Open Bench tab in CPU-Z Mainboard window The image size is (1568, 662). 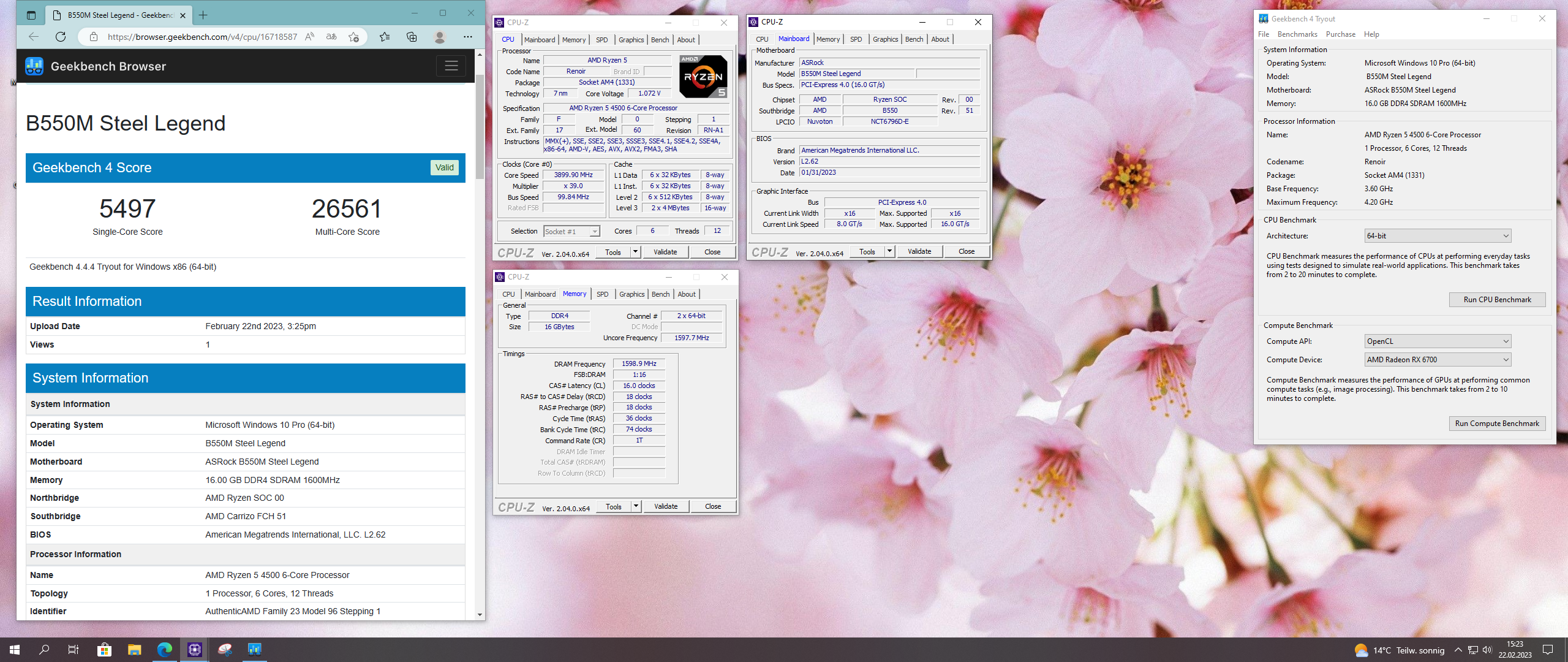click(914, 39)
